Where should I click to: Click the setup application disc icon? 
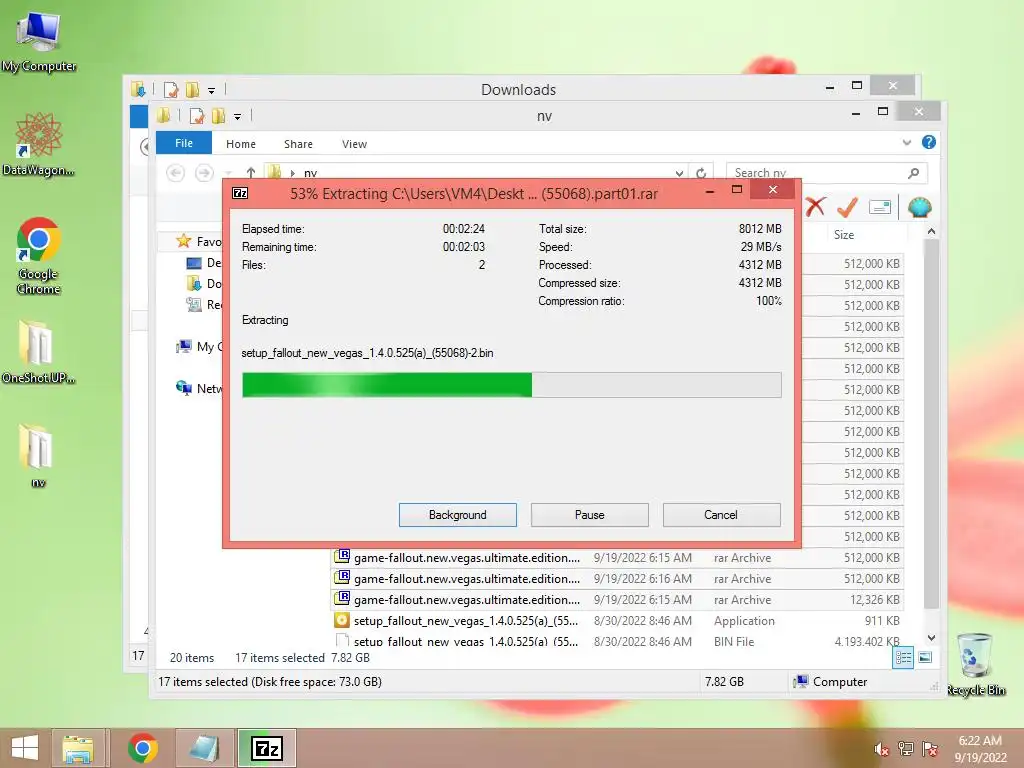342,620
